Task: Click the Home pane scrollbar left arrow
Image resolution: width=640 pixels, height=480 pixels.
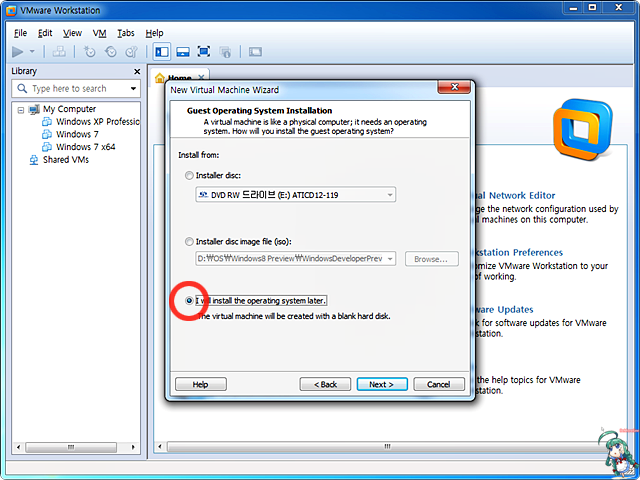Action: (x=160, y=447)
